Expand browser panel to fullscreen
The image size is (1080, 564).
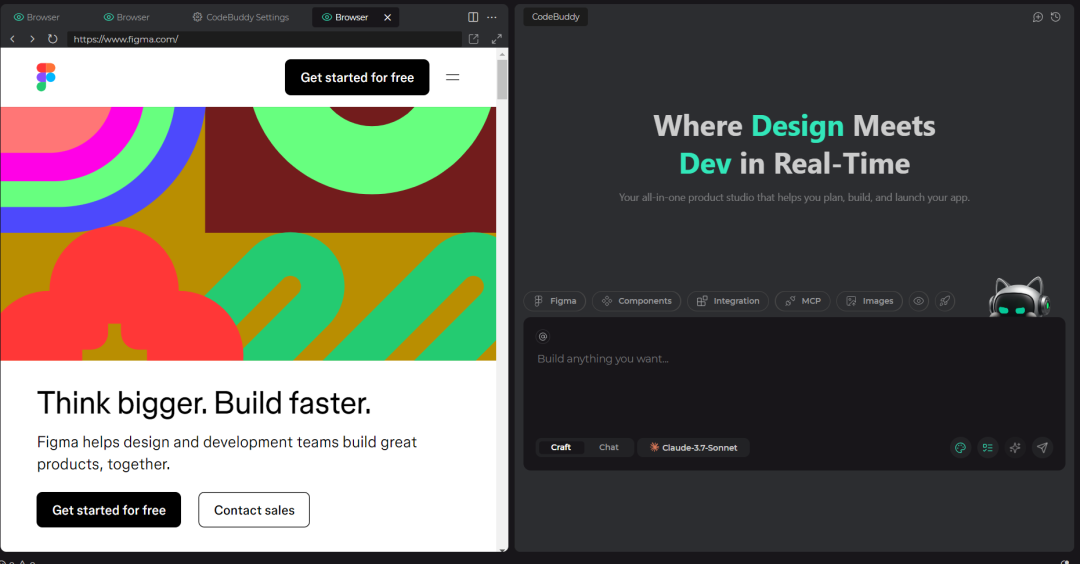(497, 39)
